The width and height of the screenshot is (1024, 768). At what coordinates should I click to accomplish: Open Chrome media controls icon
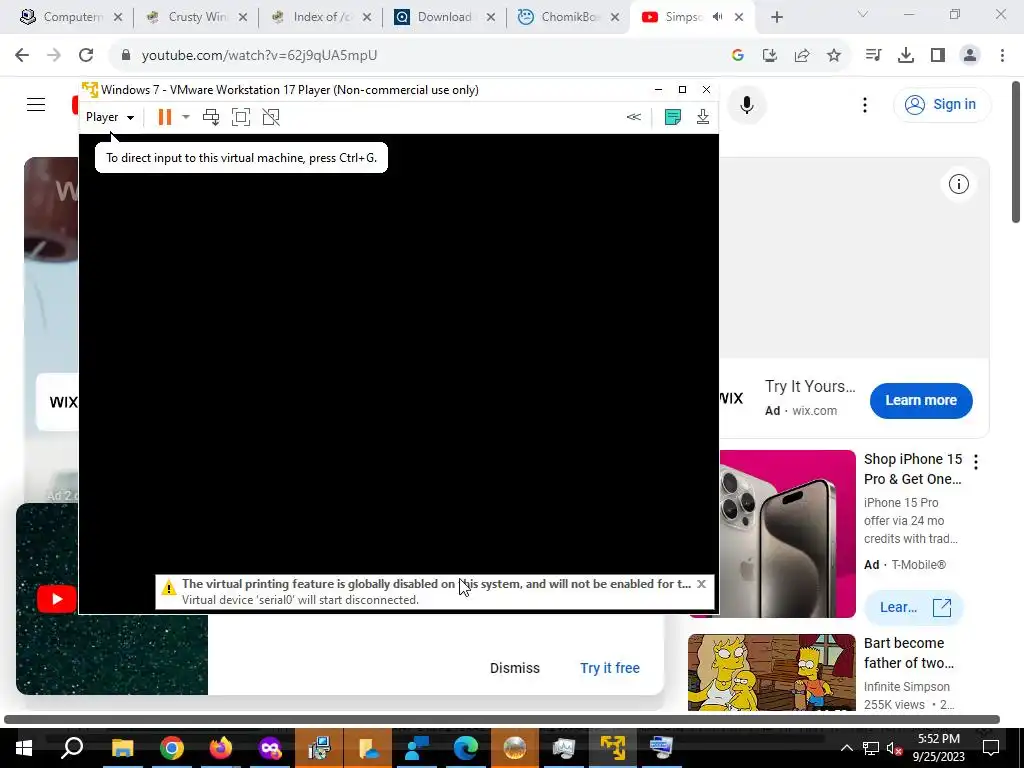click(873, 56)
